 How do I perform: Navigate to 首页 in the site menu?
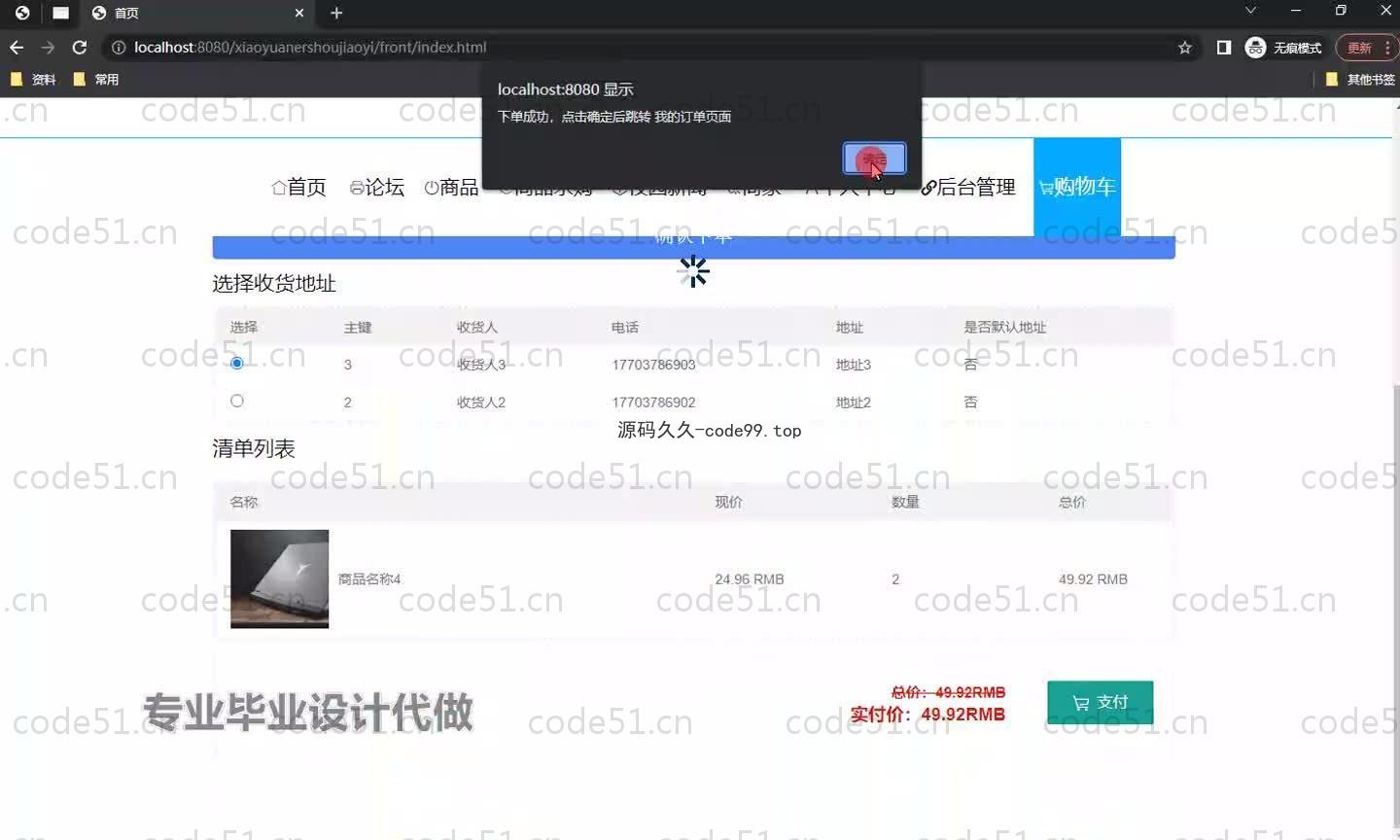(299, 187)
